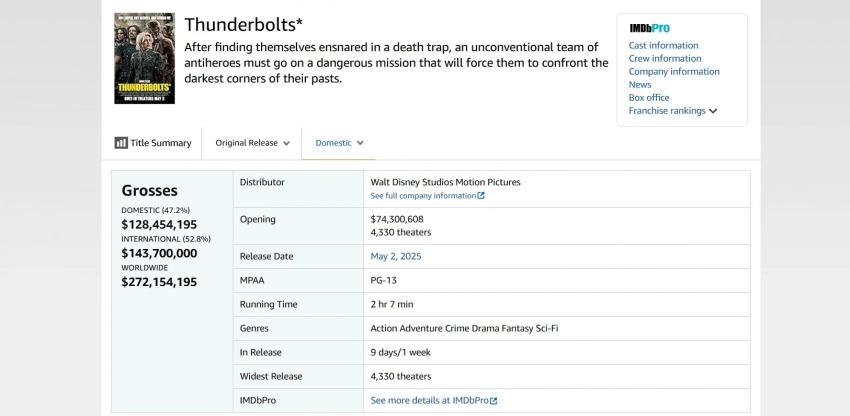
Task: Click See full company information link
Action: [x=423, y=196]
